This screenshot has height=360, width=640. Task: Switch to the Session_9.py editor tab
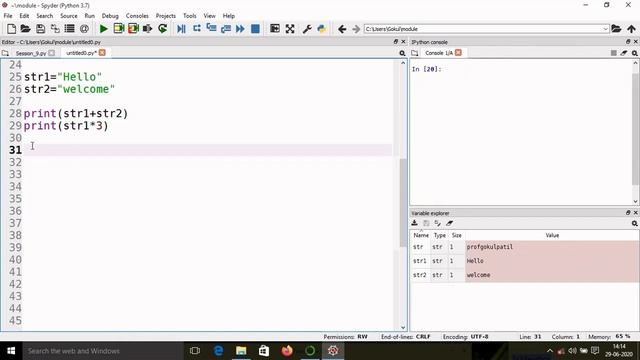point(31,53)
